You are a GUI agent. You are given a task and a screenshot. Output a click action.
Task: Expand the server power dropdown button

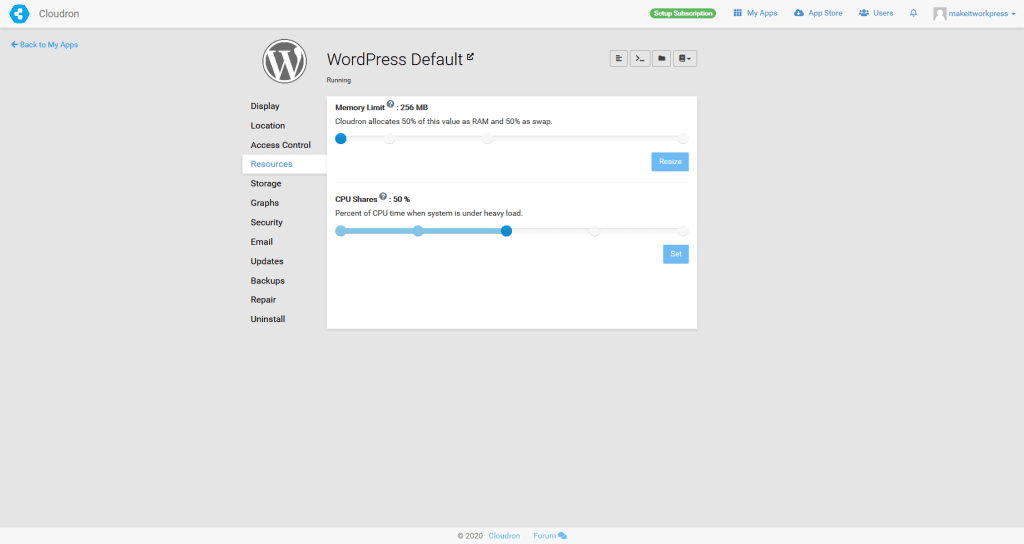(684, 59)
